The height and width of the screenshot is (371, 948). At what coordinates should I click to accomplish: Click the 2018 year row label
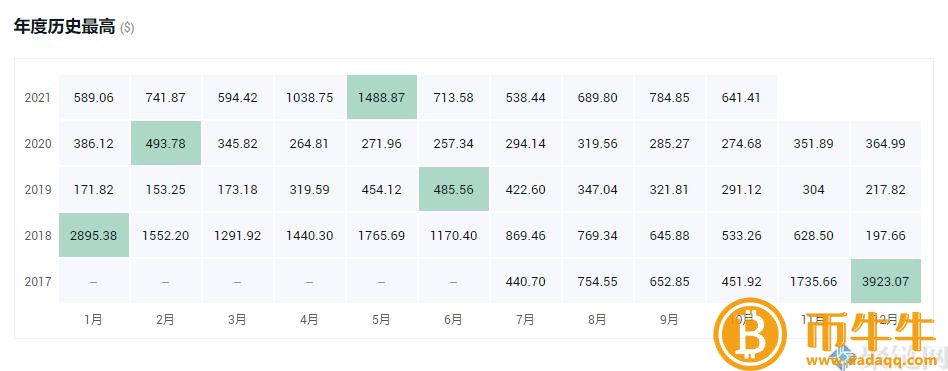[x=37, y=235]
